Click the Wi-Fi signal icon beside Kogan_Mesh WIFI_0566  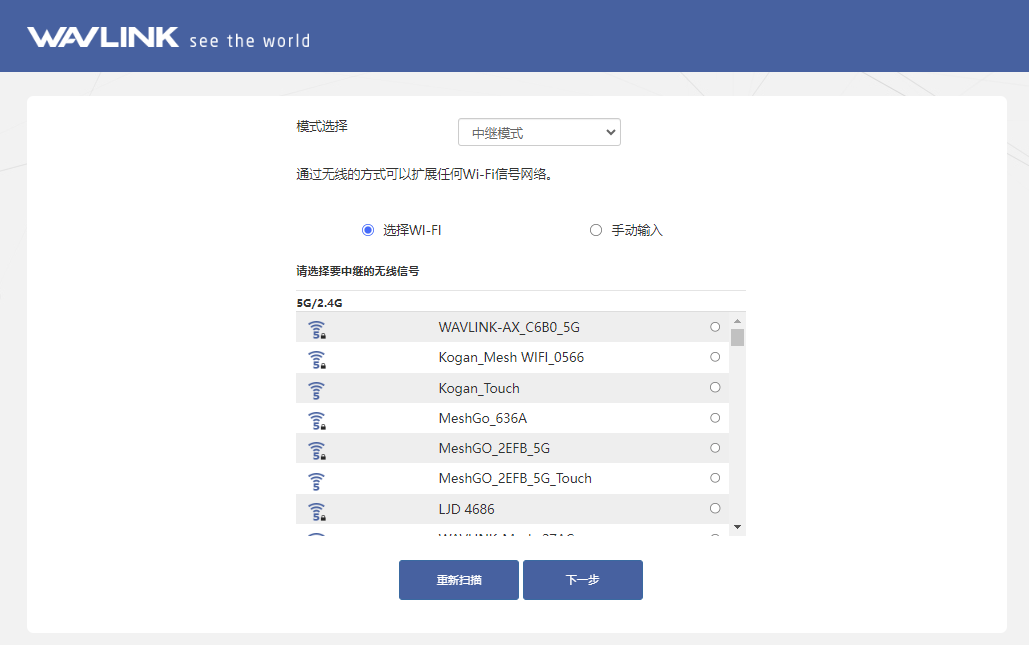[x=316, y=359]
